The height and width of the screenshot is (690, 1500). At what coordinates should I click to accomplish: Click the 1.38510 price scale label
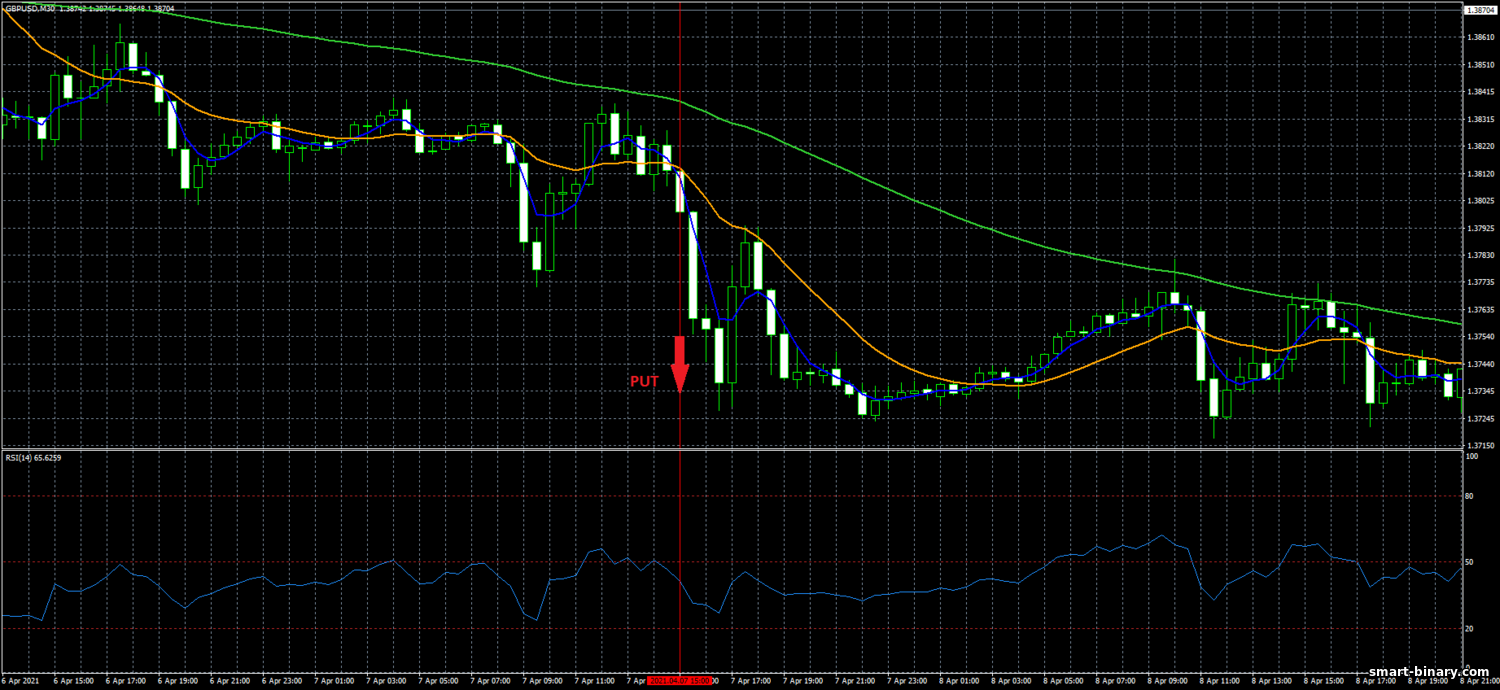click(1481, 65)
